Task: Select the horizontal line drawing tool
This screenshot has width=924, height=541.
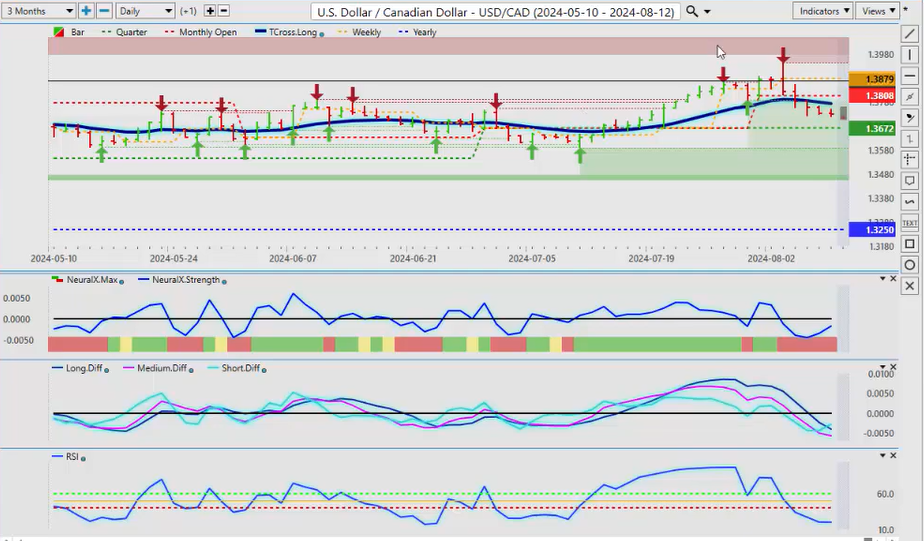Action: point(910,75)
